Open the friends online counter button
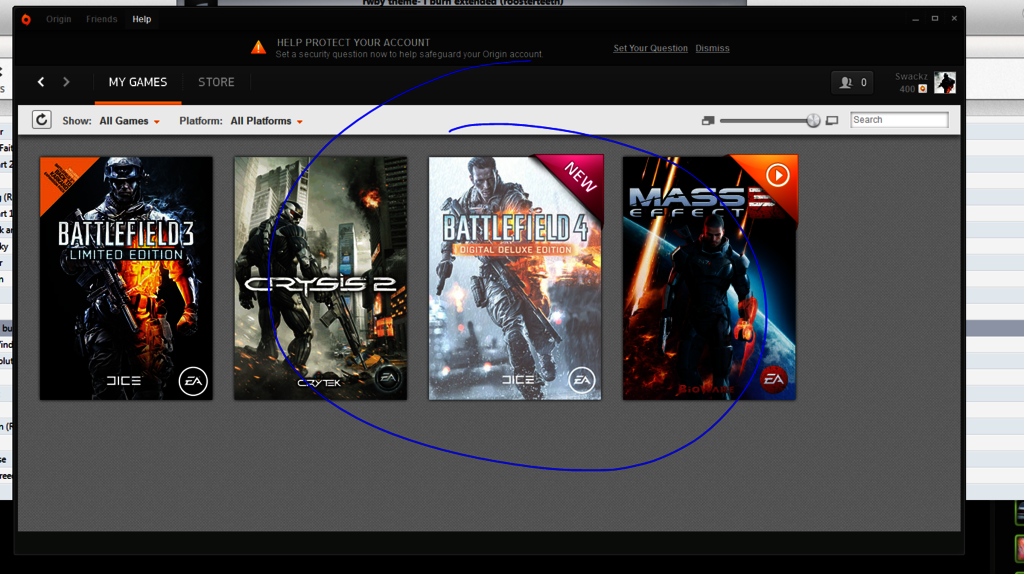 click(852, 82)
